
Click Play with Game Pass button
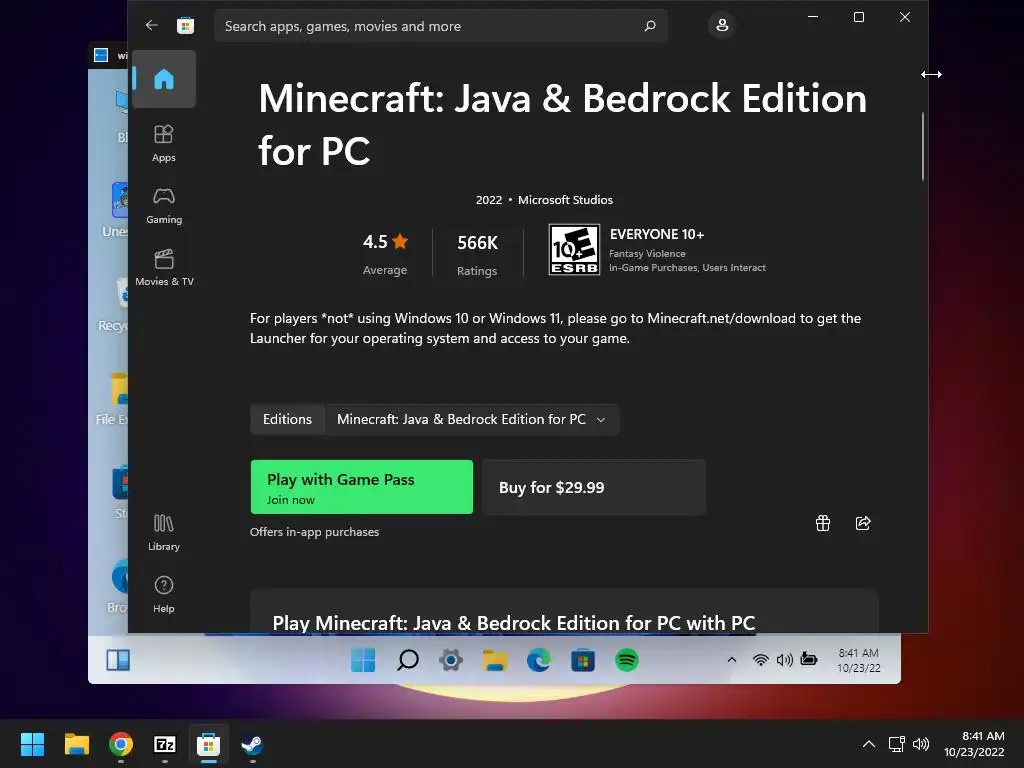click(362, 487)
